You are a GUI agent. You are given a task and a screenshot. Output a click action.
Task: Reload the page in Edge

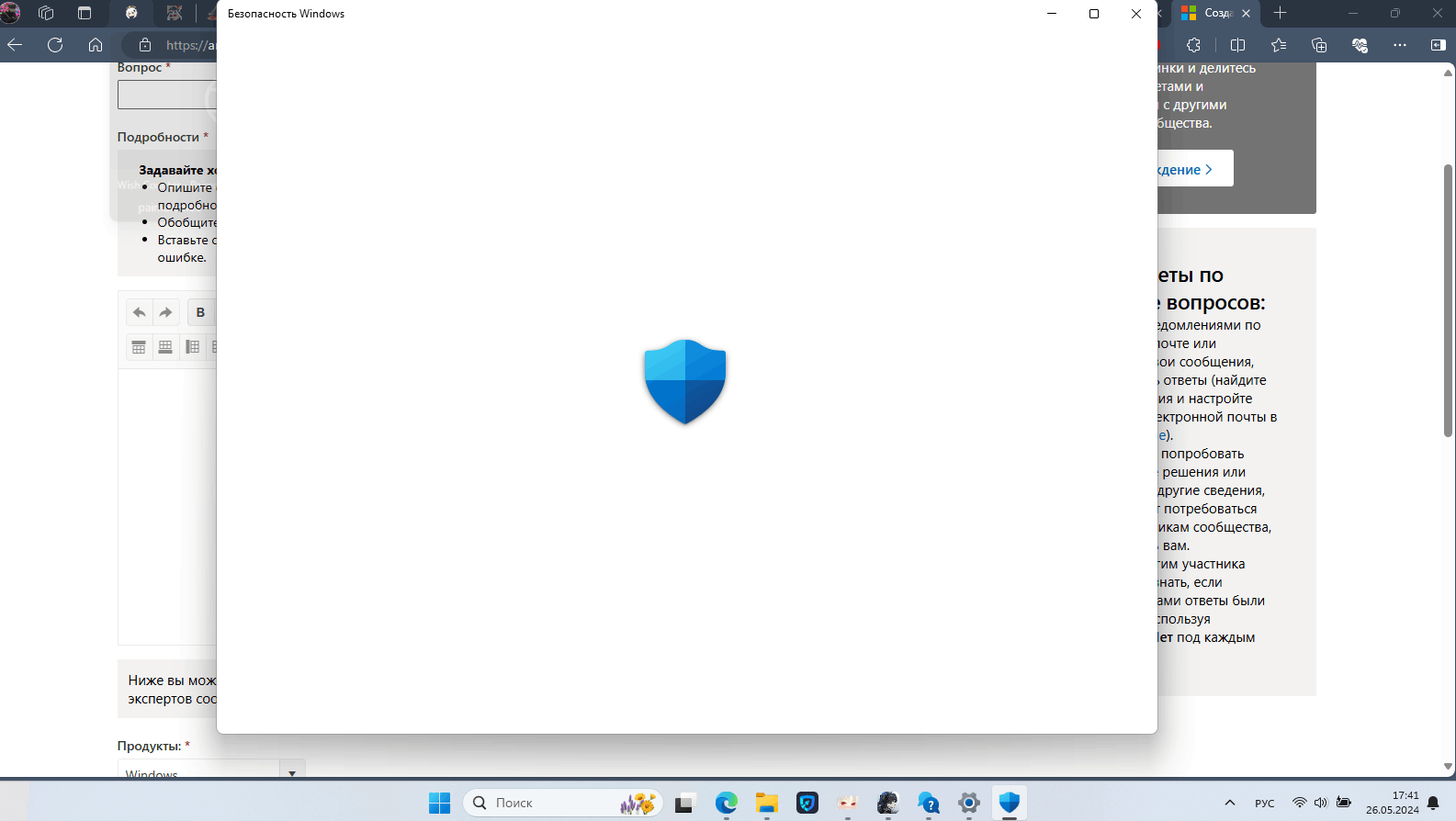[55, 45]
